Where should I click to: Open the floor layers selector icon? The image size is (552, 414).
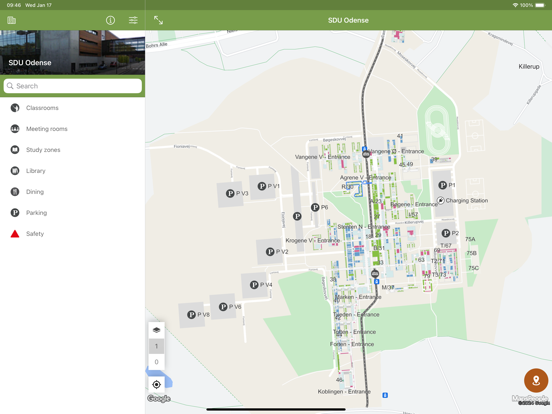[156, 330]
